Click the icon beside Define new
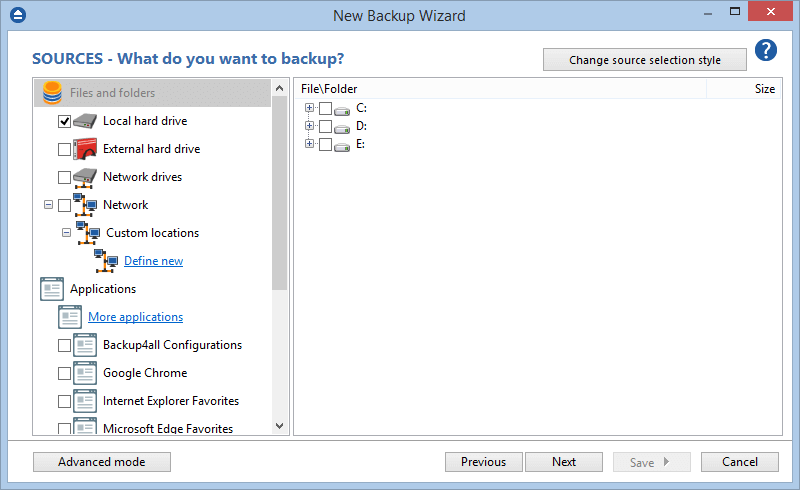 (x=106, y=261)
